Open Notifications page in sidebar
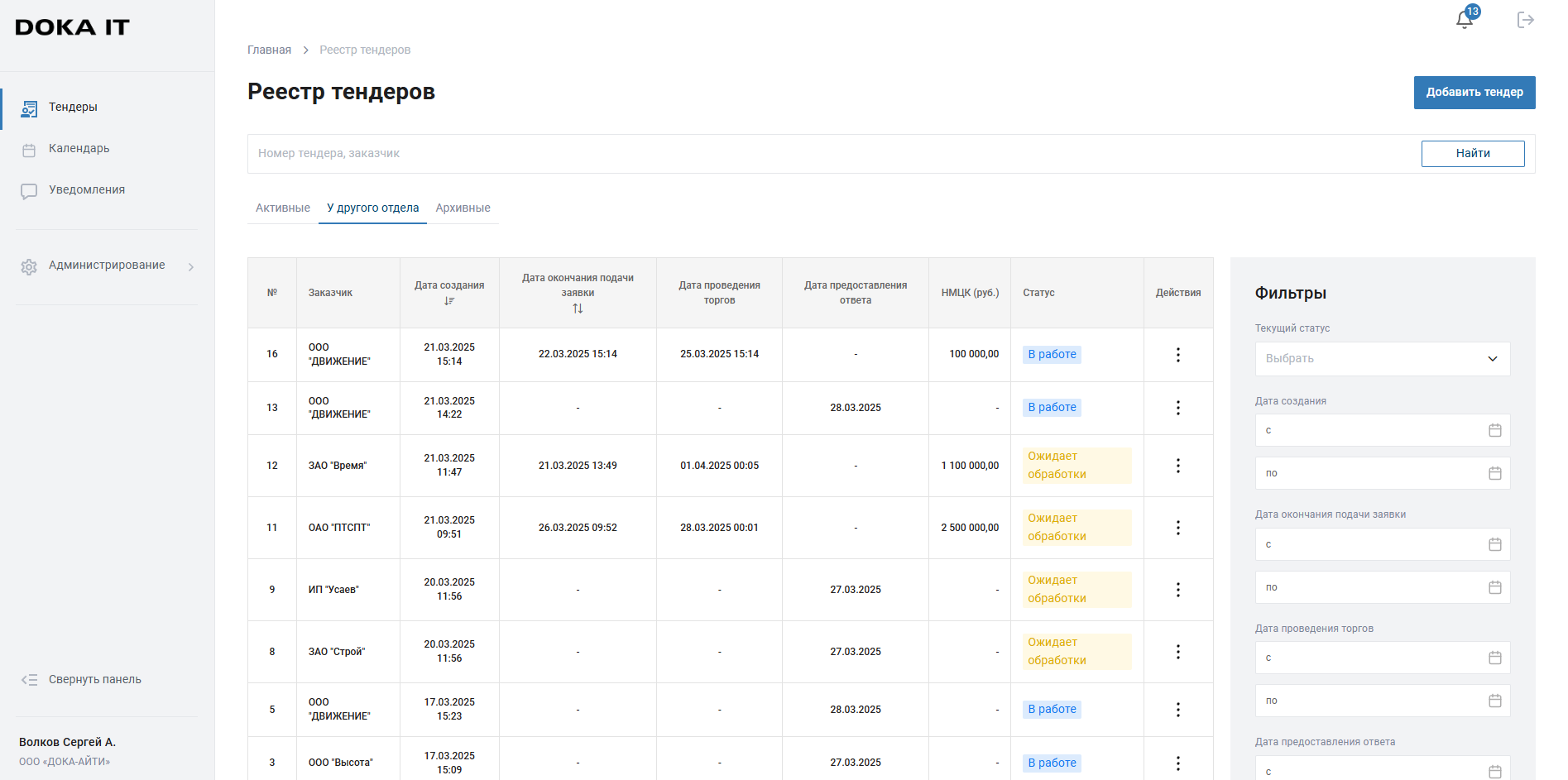Viewport: 1568px width, 780px height. click(86, 190)
